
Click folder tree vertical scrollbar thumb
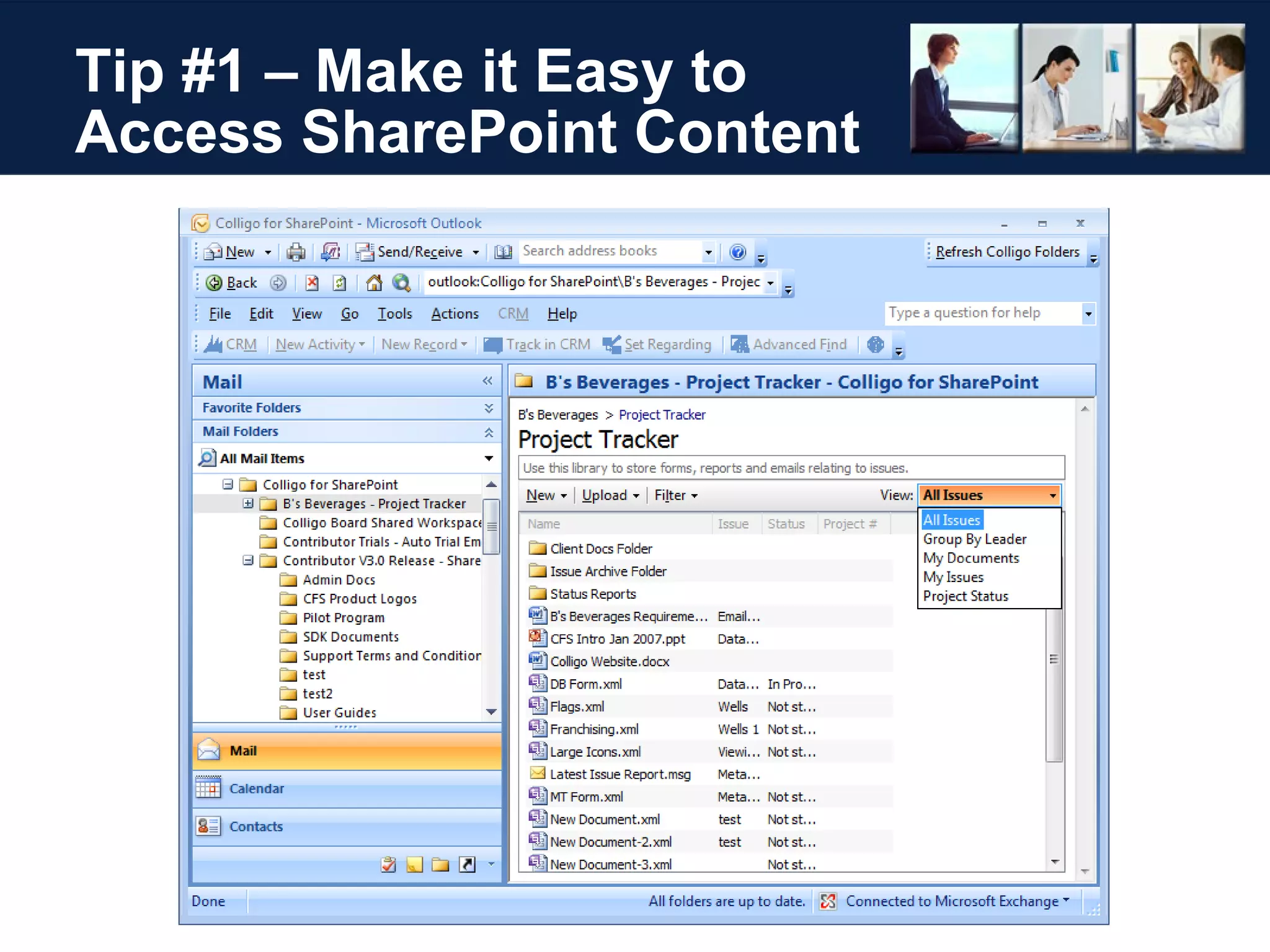point(491,526)
